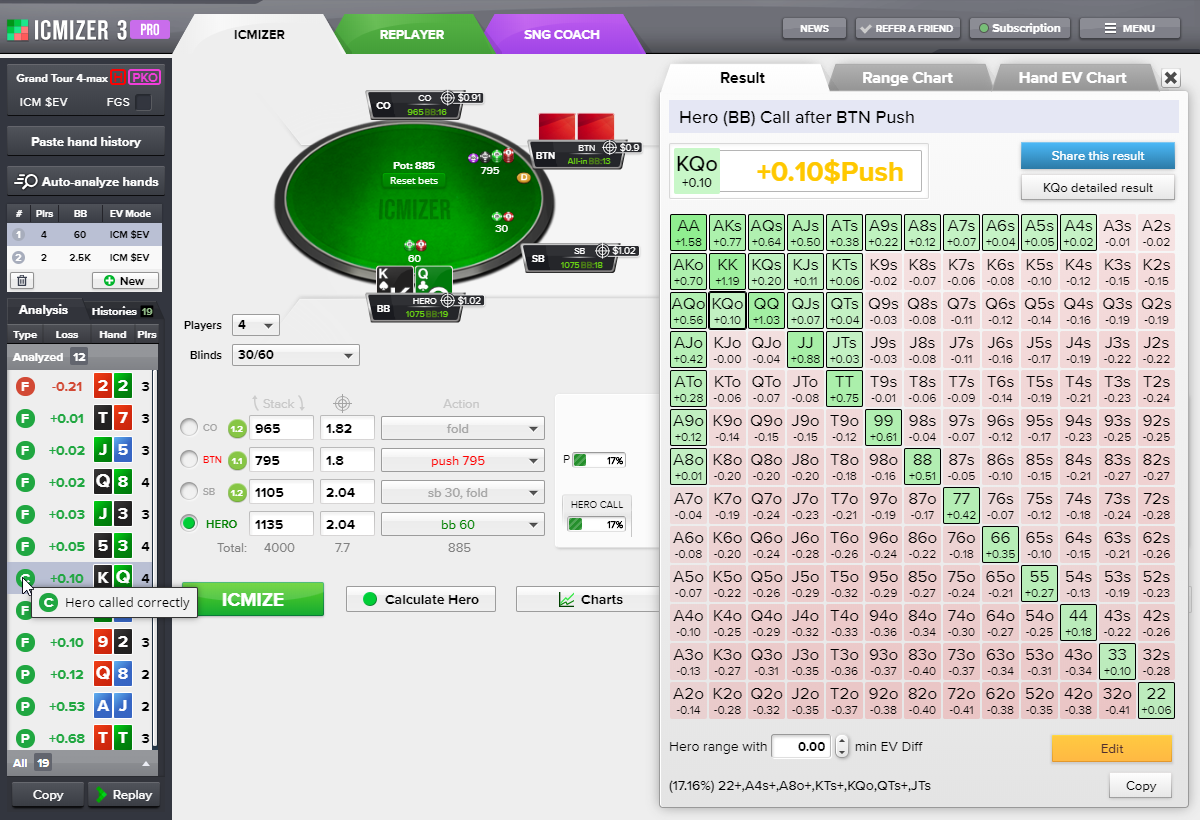Image resolution: width=1200 pixels, height=820 pixels.
Task: Select the BTN player radio button
Action: coord(188,460)
